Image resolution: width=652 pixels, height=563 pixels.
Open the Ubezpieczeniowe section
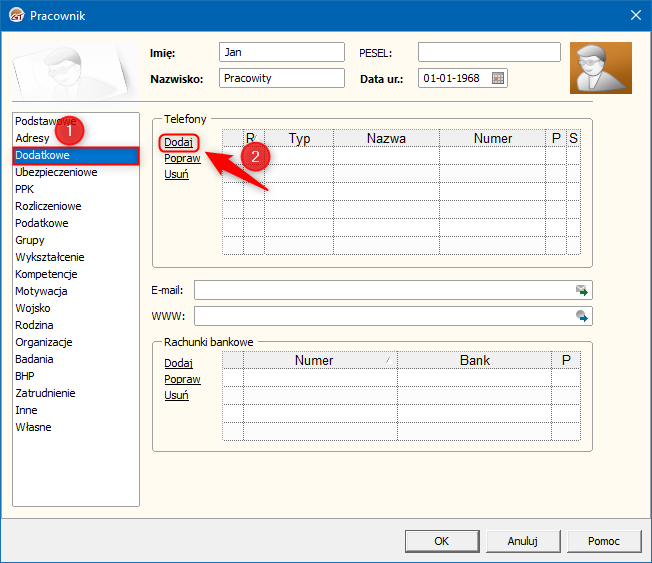click(x=56, y=172)
